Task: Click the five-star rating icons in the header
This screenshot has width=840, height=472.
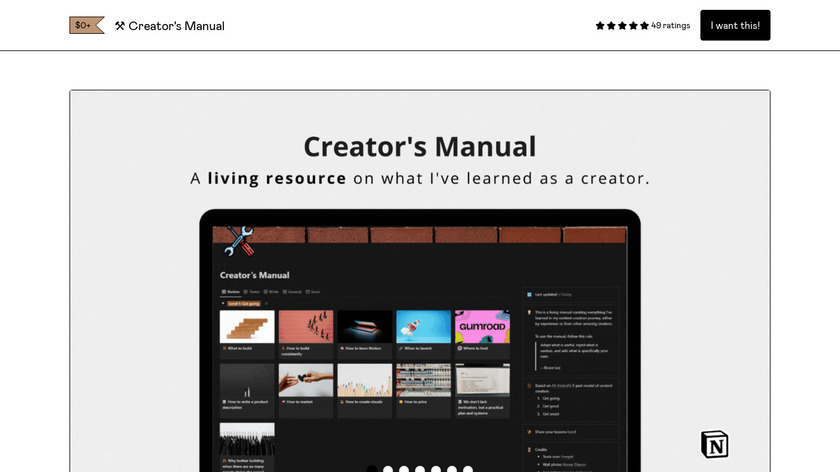Action: click(622, 25)
